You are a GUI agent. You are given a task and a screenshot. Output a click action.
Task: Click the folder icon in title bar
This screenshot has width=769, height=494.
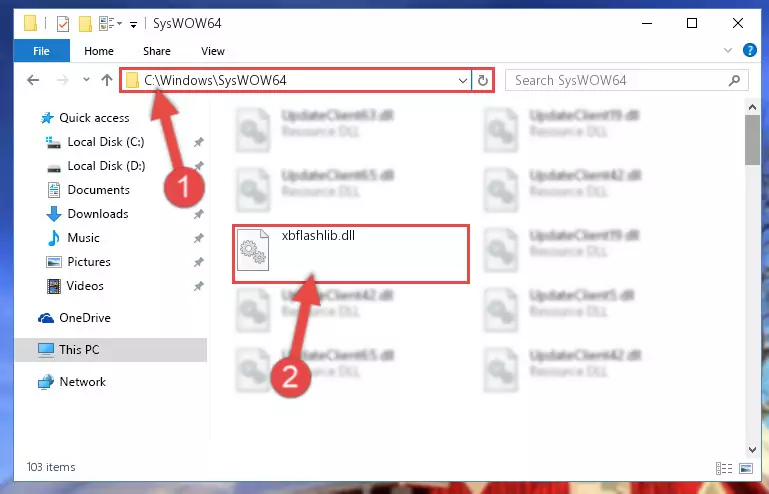click(30, 23)
